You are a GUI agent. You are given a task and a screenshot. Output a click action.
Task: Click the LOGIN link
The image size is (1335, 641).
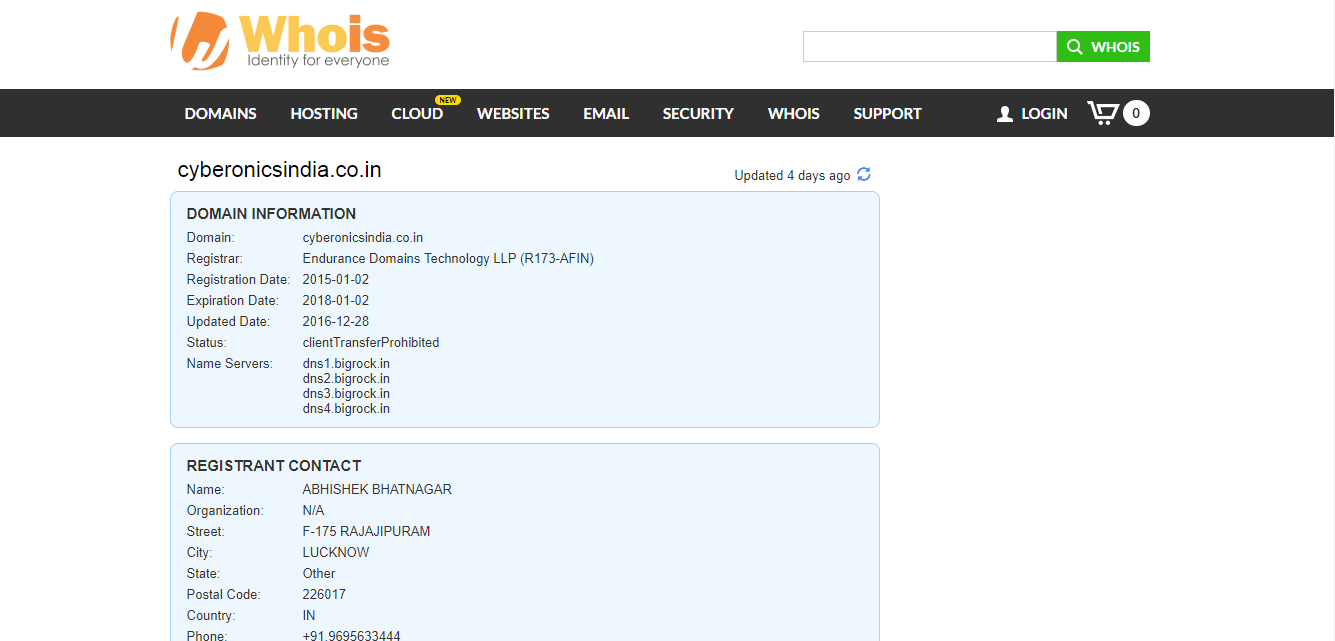pos(1044,114)
